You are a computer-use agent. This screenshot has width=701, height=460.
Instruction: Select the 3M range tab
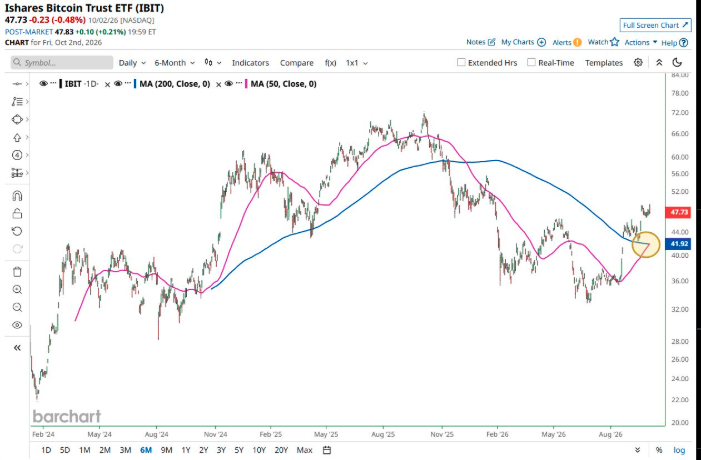coord(126,450)
